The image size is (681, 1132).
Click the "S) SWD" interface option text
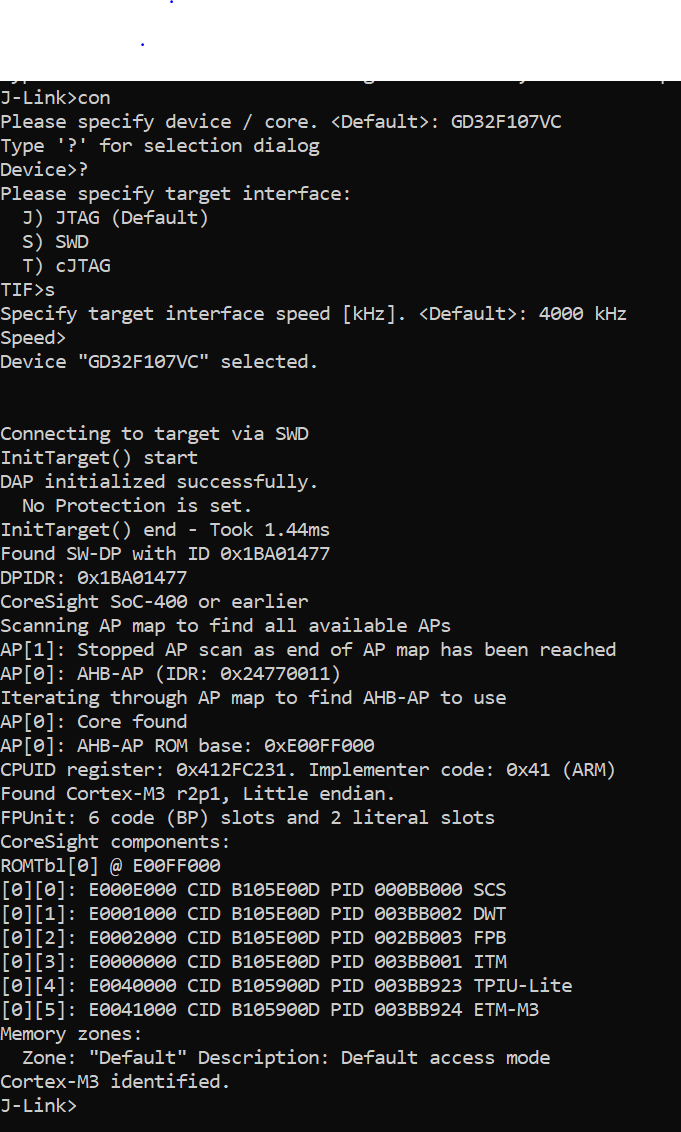coord(55,241)
